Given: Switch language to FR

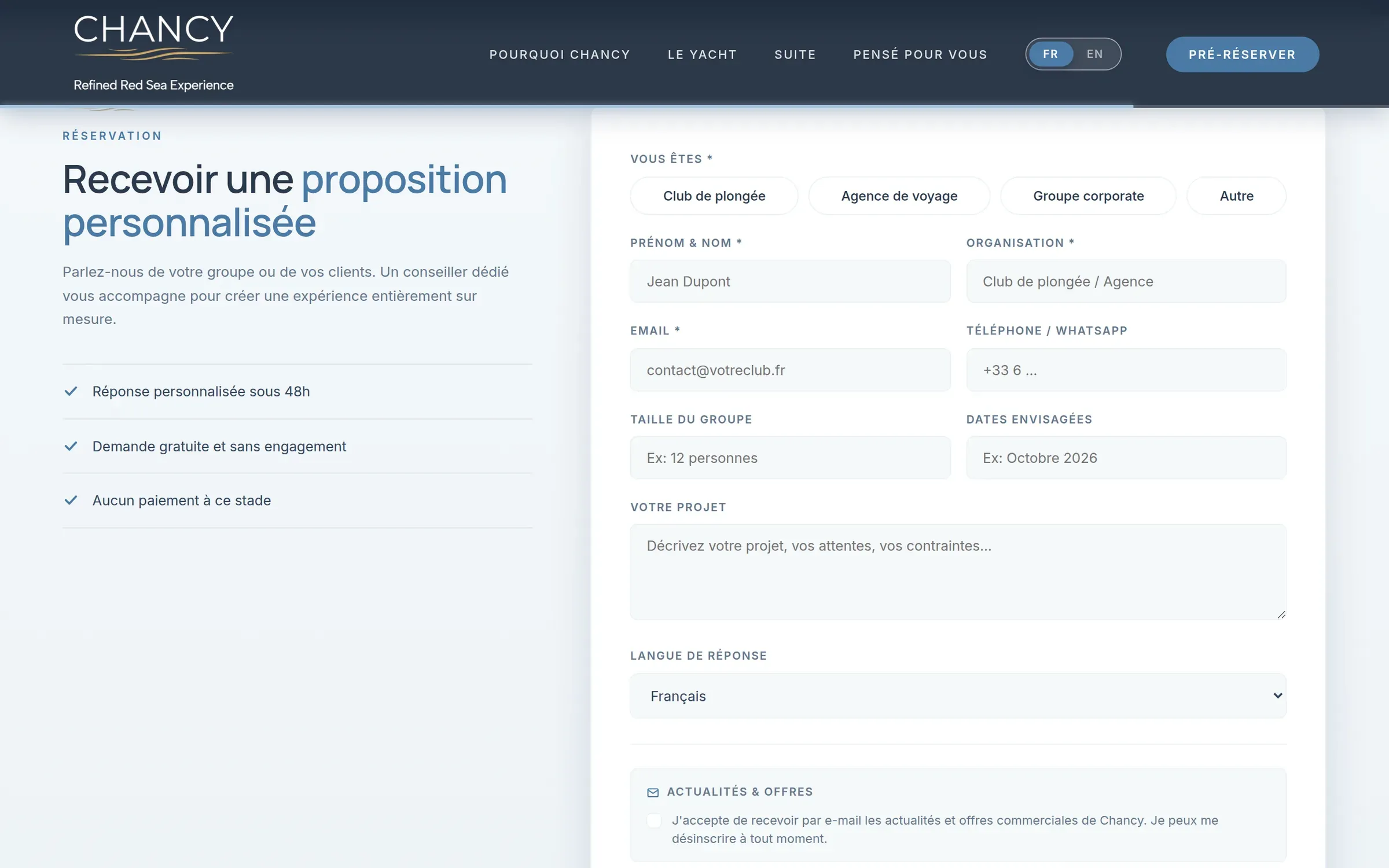Looking at the screenshot, I should [x=1050, y=54].
